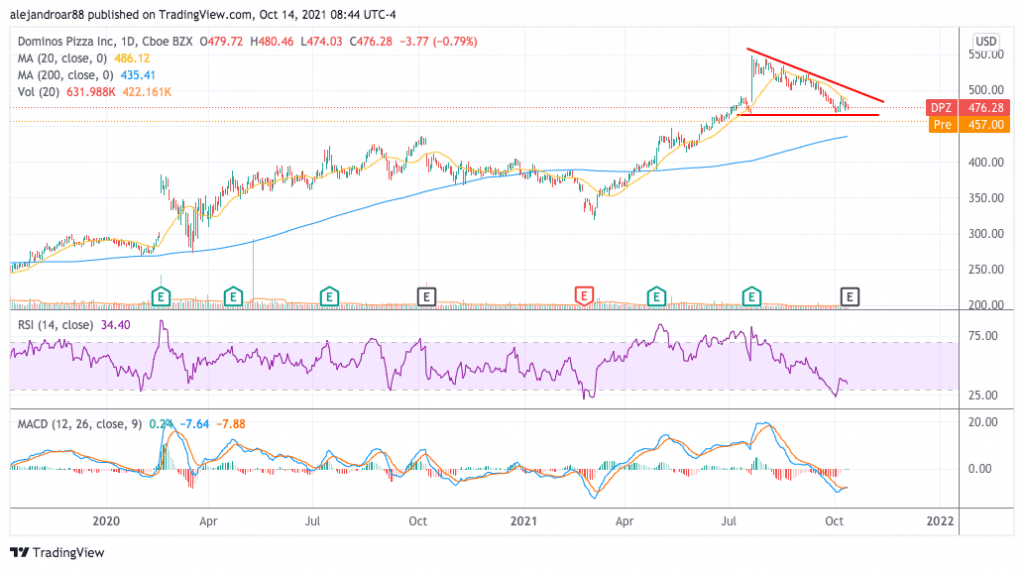Click the close price C476.28
1024x570 pixels.
[371, 41]
